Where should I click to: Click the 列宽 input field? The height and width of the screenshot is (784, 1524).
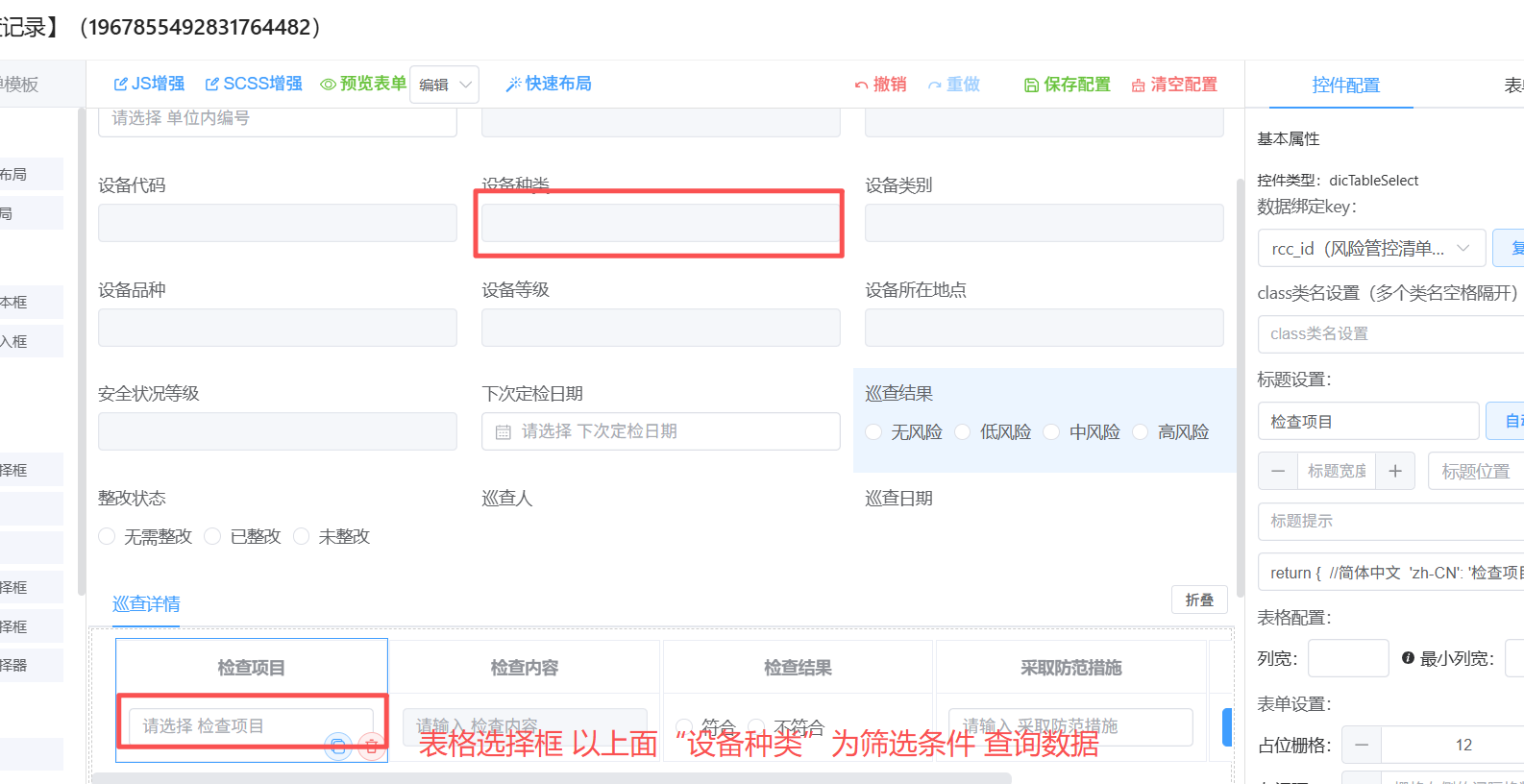(1348, 658)
